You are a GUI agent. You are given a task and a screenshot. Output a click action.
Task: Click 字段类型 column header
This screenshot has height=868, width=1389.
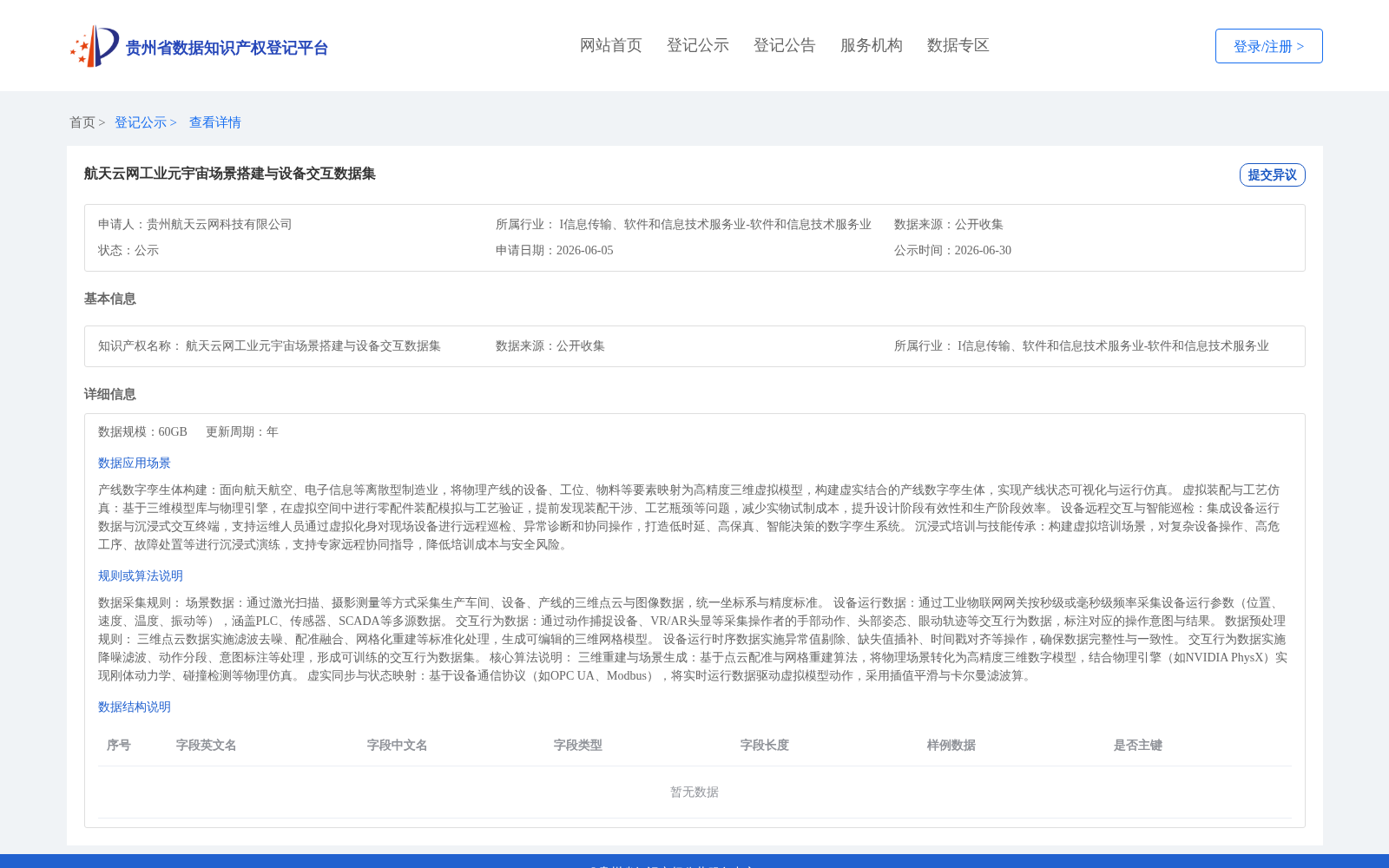click(578, 745)
